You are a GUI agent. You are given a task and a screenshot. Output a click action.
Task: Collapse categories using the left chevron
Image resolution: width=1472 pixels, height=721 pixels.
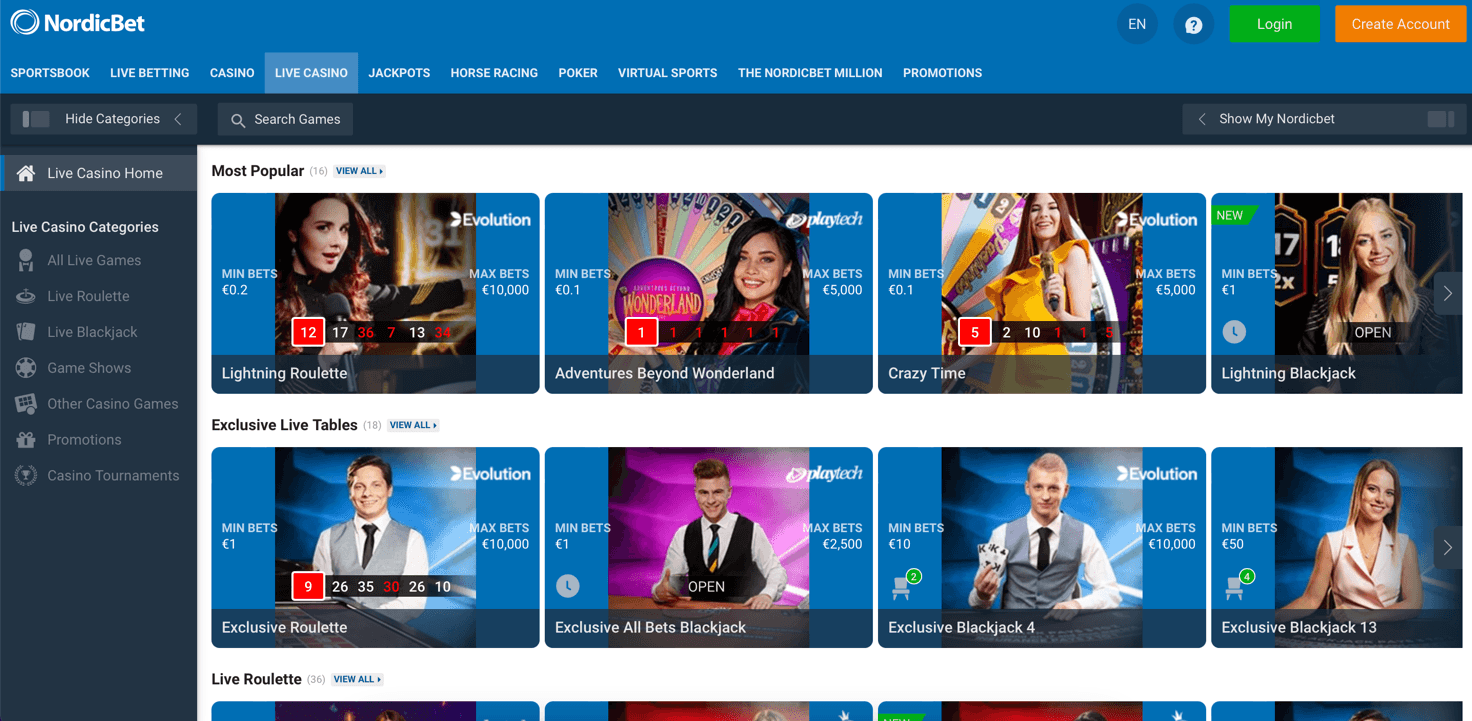(178, 119)
